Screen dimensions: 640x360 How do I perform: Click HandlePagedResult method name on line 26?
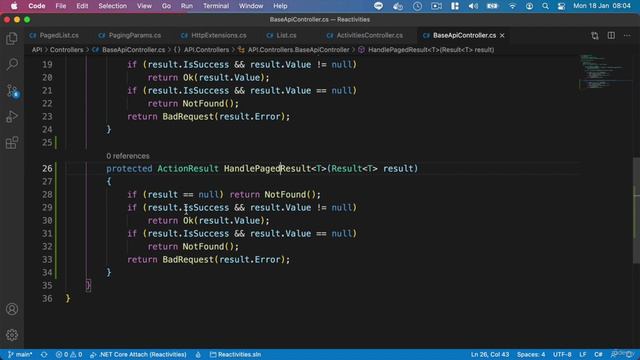(267, 169)
